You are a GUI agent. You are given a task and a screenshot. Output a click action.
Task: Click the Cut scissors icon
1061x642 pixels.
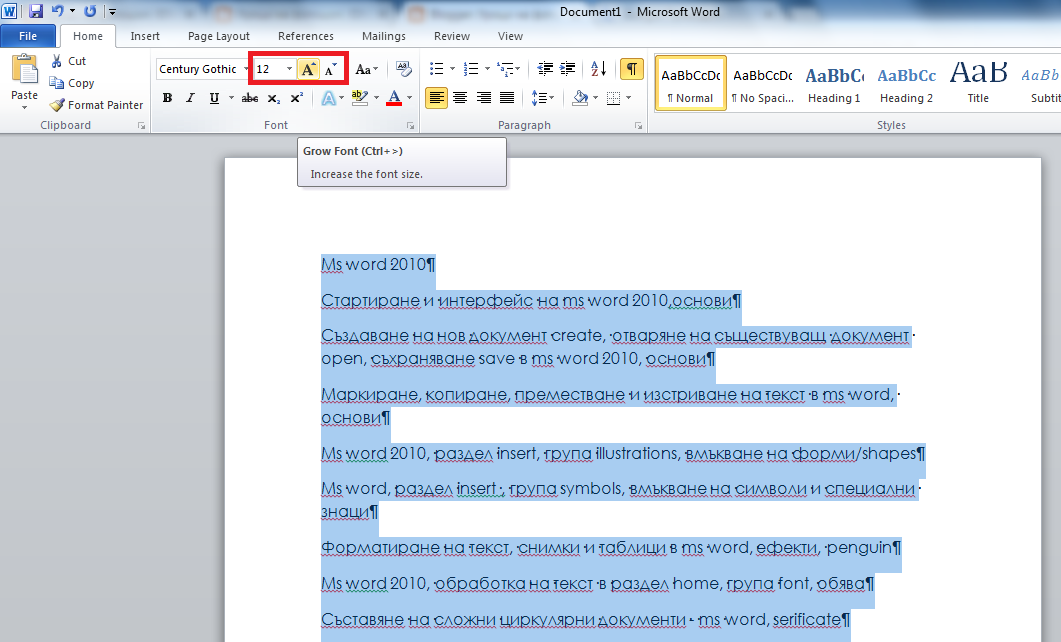pos(57,61)
